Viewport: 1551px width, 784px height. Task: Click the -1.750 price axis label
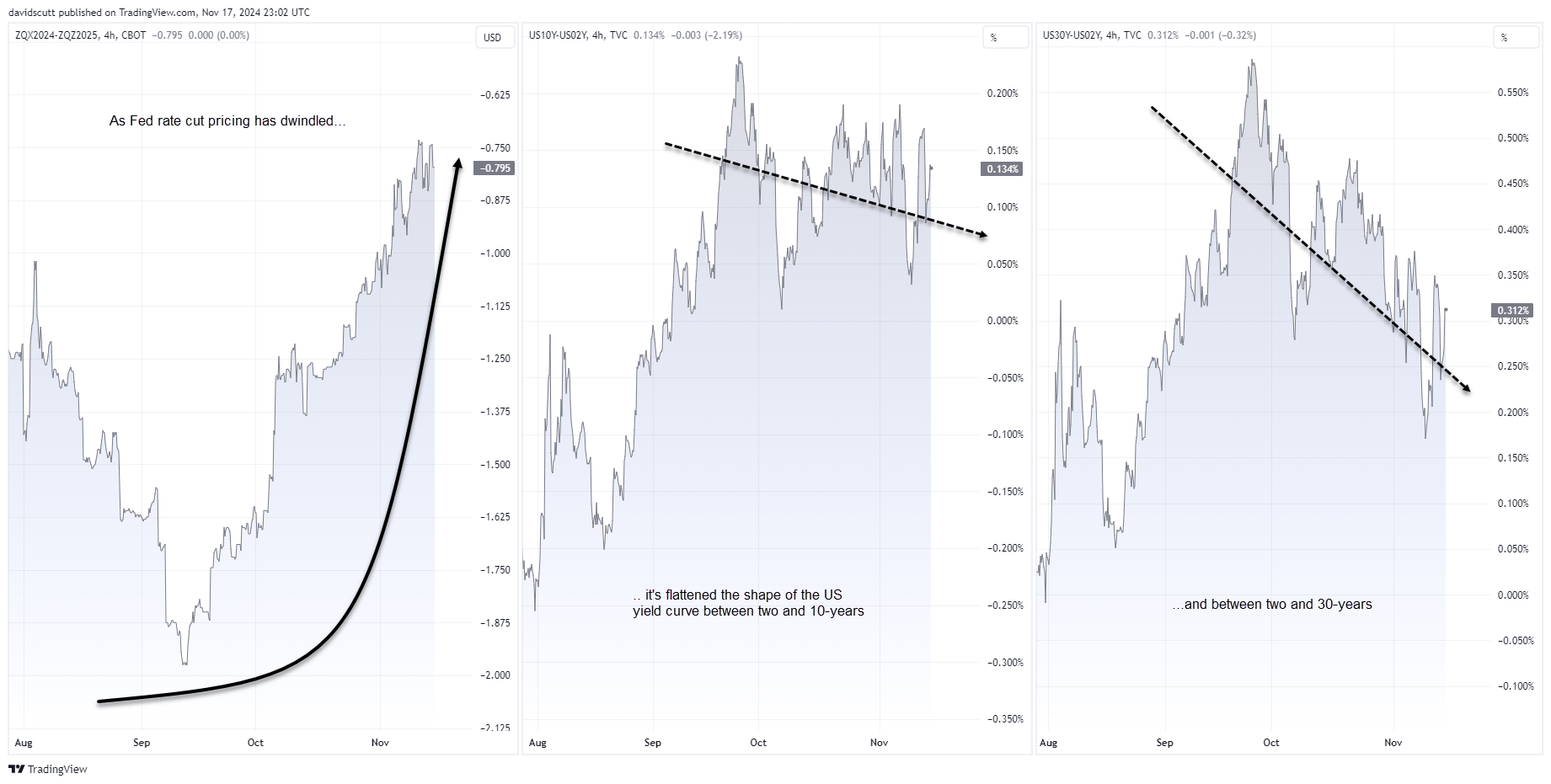pyautogui.click(x=495, y=570)
